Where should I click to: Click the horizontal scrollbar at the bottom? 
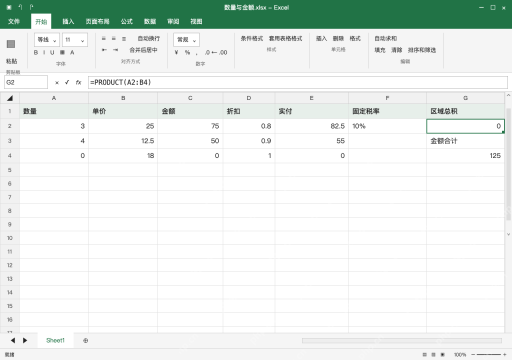tap(402, 340)
